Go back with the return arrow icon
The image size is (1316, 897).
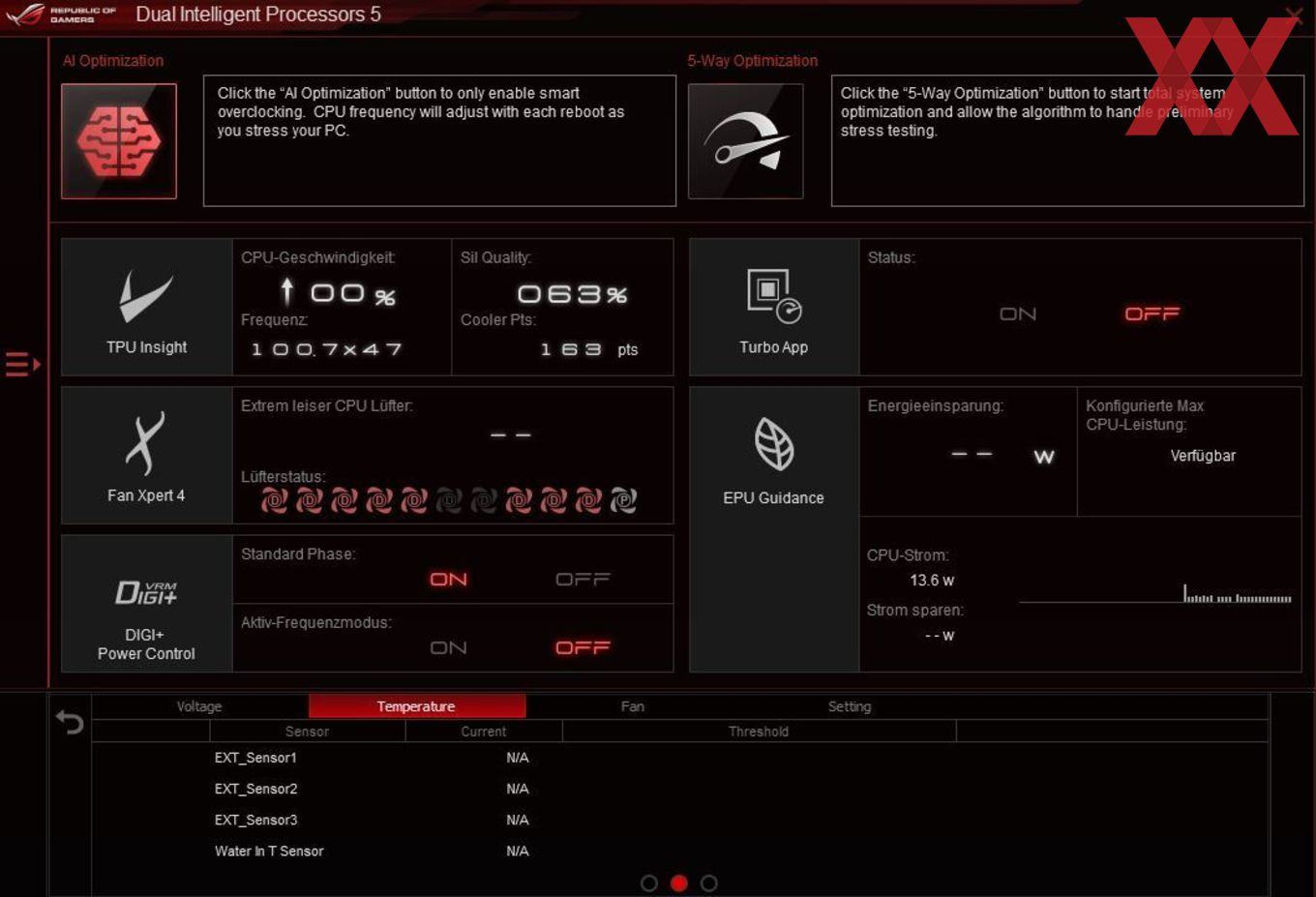pyautogui.click(x=70, y=722)
